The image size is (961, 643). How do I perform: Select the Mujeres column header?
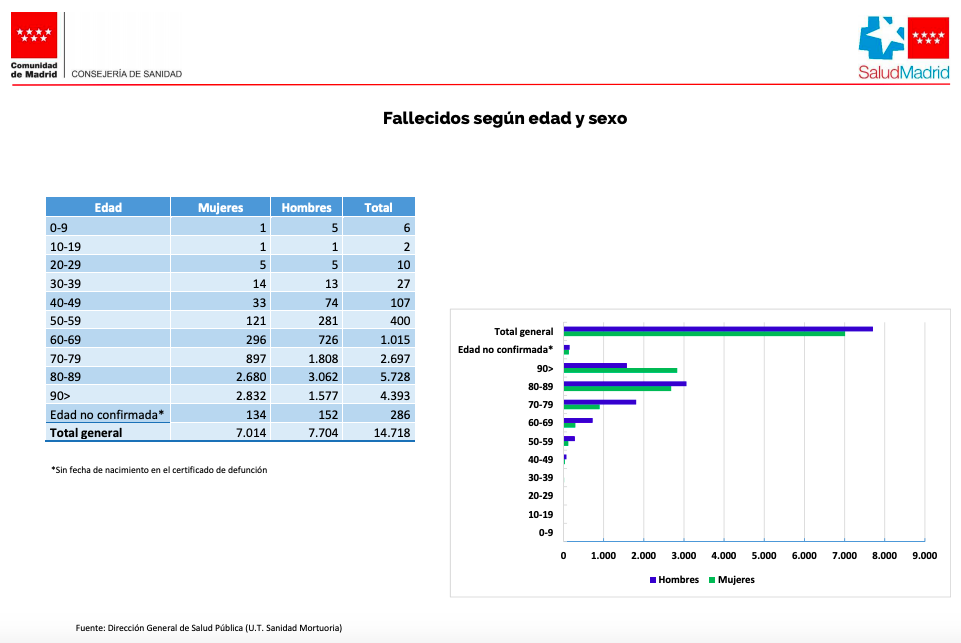tap(220, 207)
